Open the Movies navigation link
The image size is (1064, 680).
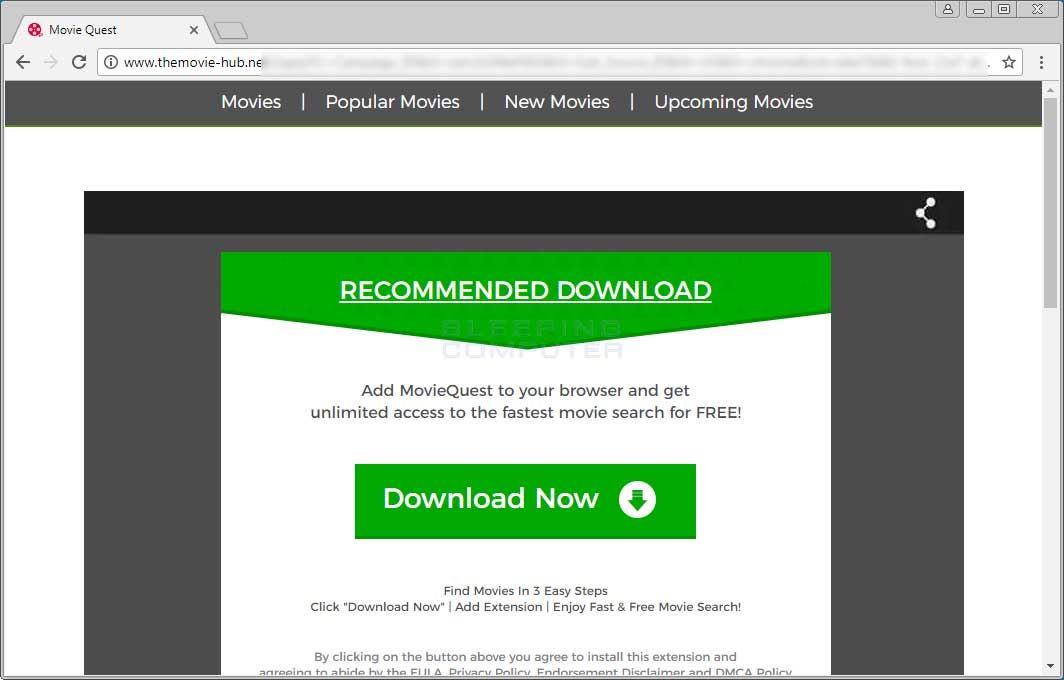[251, 102]
